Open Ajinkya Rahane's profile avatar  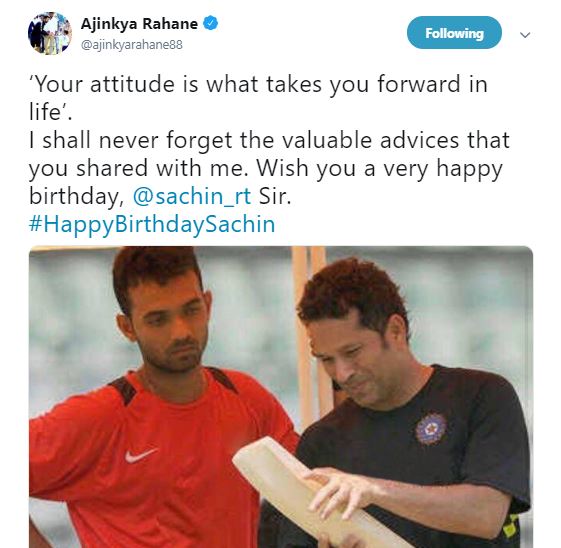tap(50, 33)
